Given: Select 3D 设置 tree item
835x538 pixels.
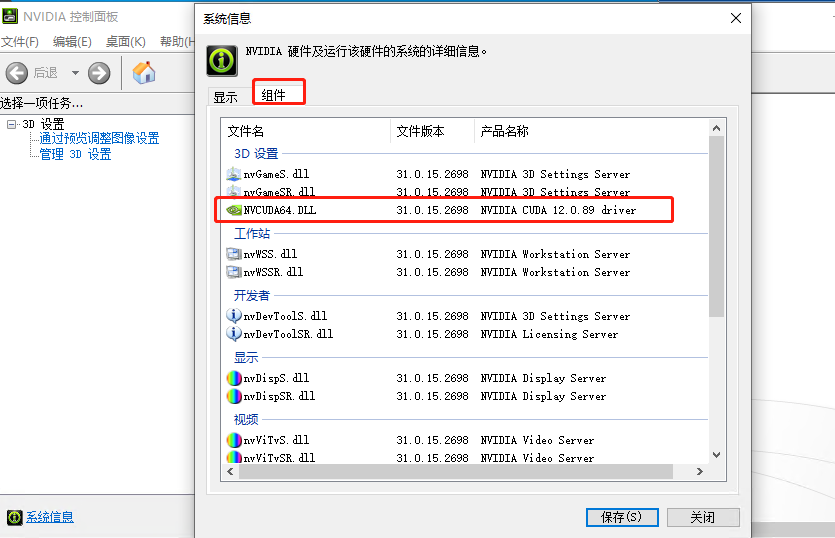Looking at the screenshot, I should tap(43, 124).
